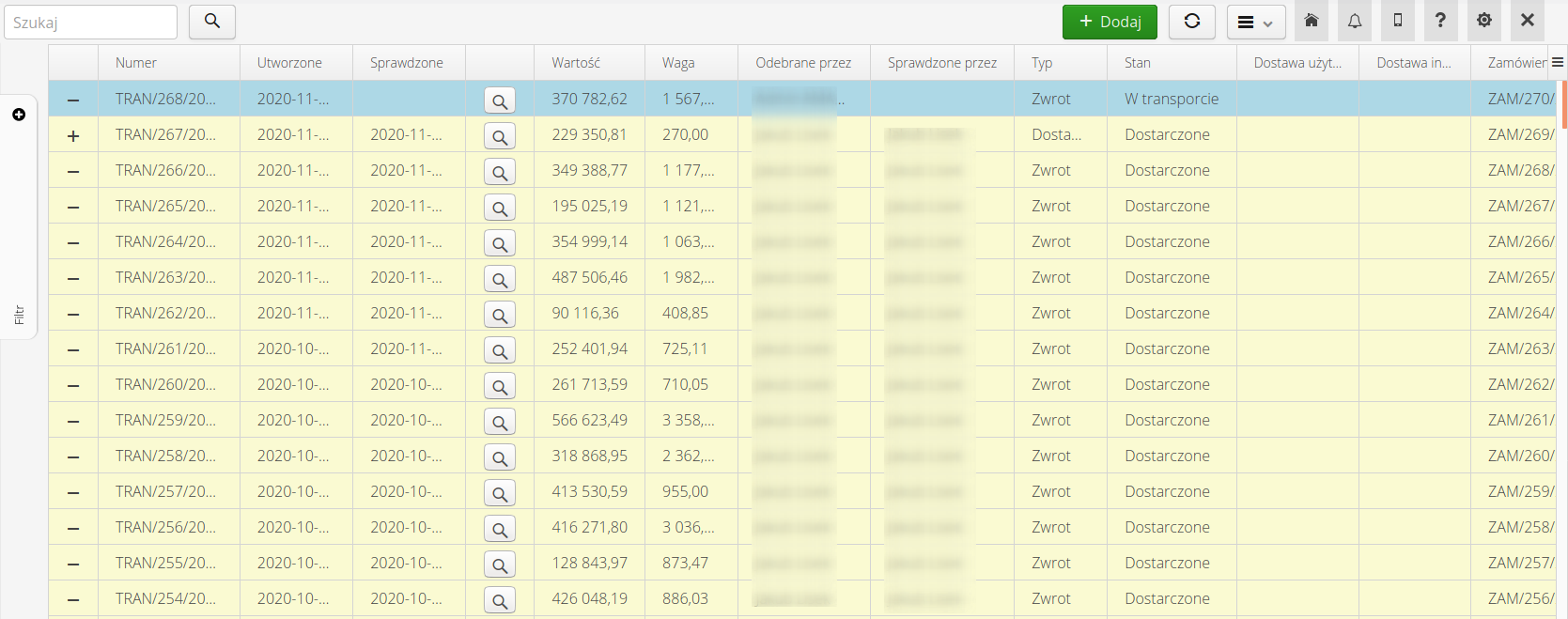The image size is (1568, 619).
Task: Click the mobile device icon
Action: 1397,21
